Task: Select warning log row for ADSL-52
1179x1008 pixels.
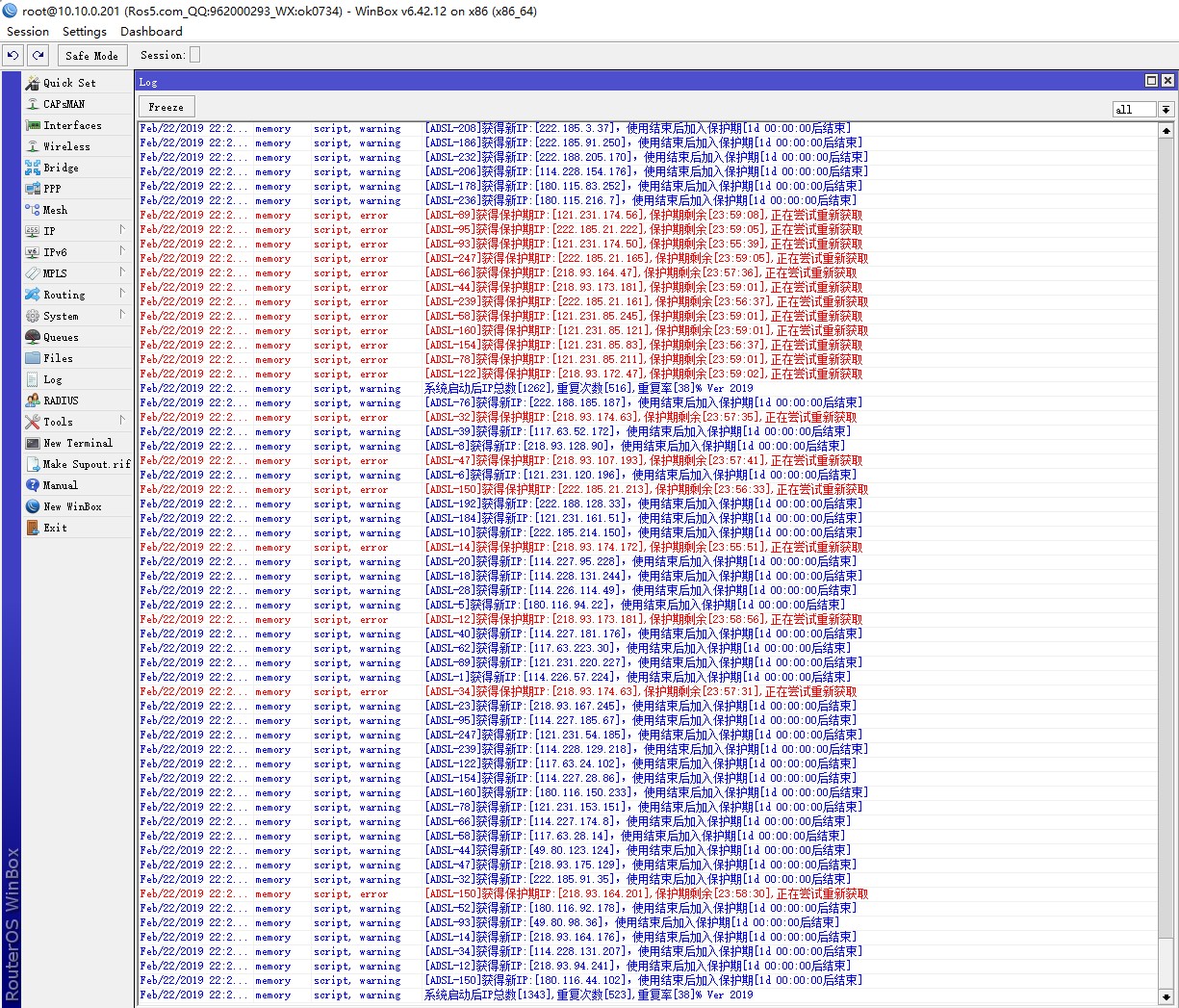Action: [x=648, y=908]
